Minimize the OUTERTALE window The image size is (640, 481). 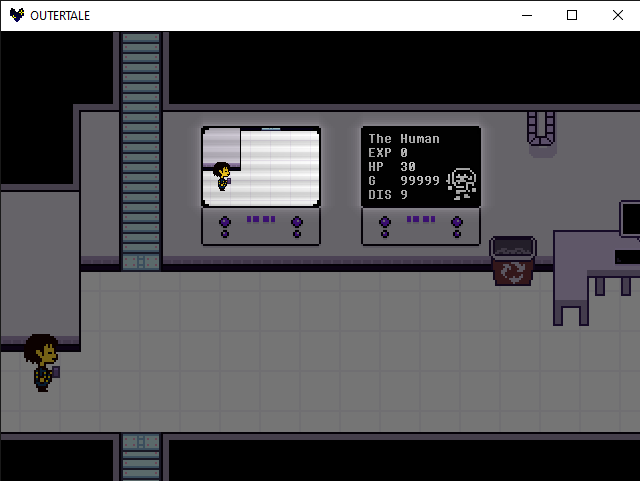(x=527, y=16)
